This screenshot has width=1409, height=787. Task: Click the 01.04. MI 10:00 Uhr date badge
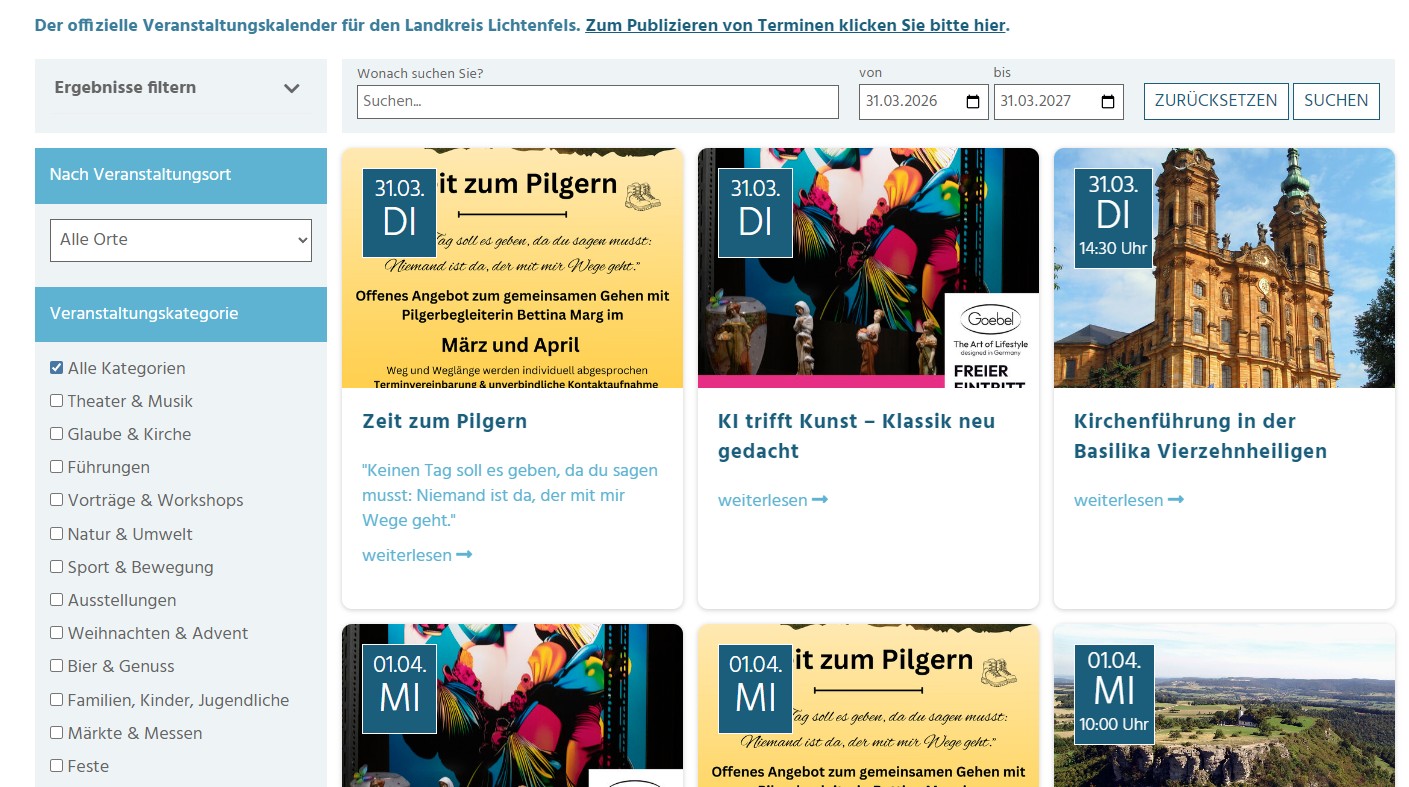(1113, 694)
